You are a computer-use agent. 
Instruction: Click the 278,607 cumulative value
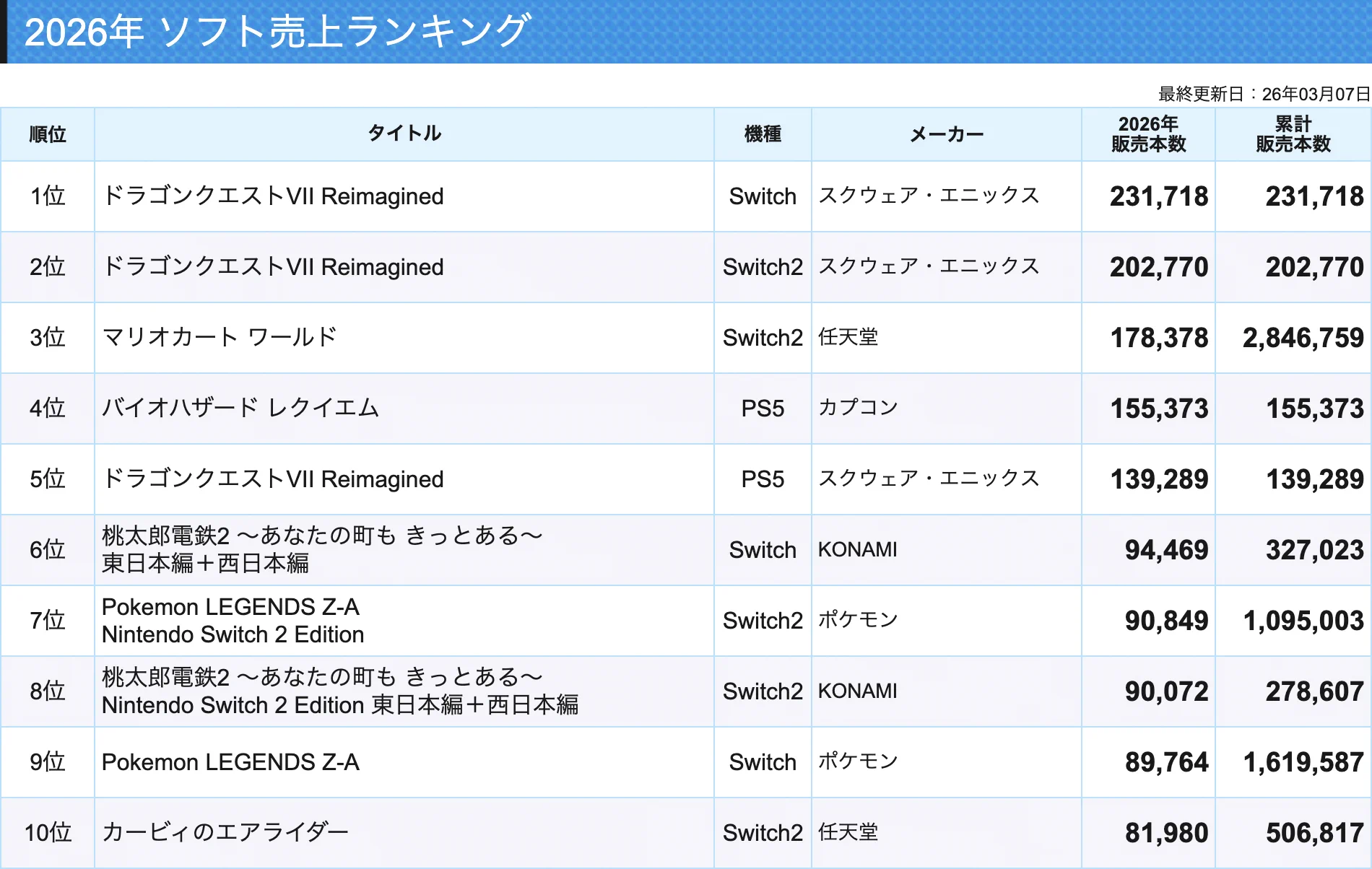point(1314,691)
